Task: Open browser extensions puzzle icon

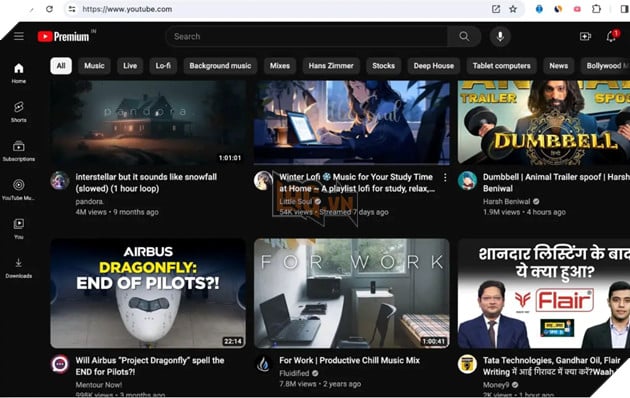Action: coord(596,9)
